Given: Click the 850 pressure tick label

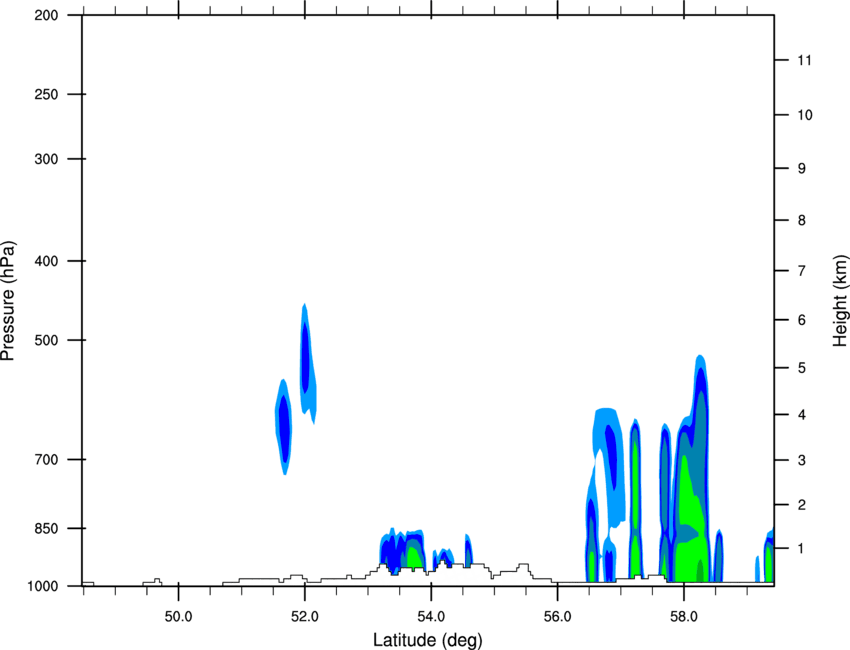Looking at the screenshot, I should tap(47, 528).
